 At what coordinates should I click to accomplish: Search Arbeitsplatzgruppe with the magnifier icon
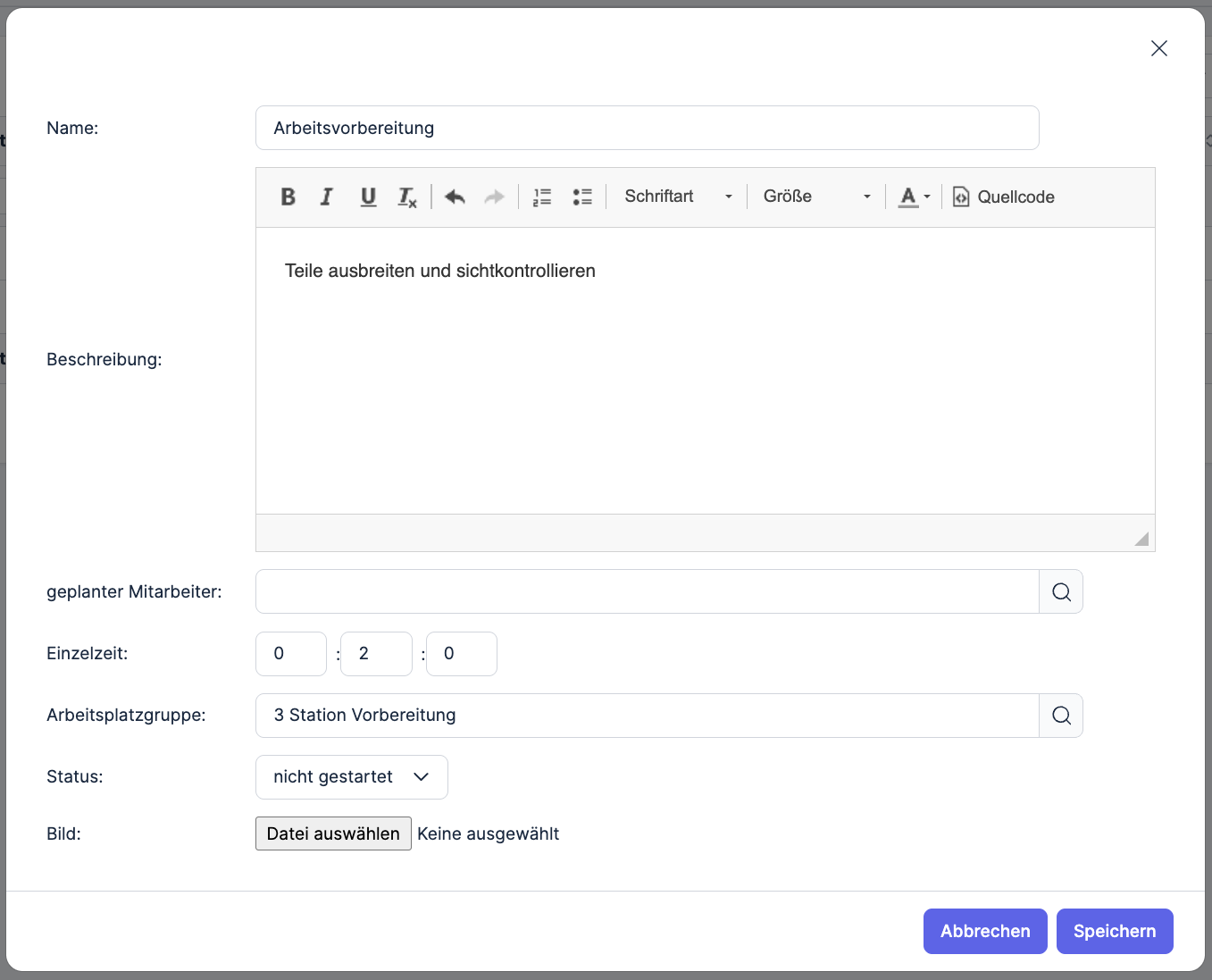click(x=1061, y=716)
